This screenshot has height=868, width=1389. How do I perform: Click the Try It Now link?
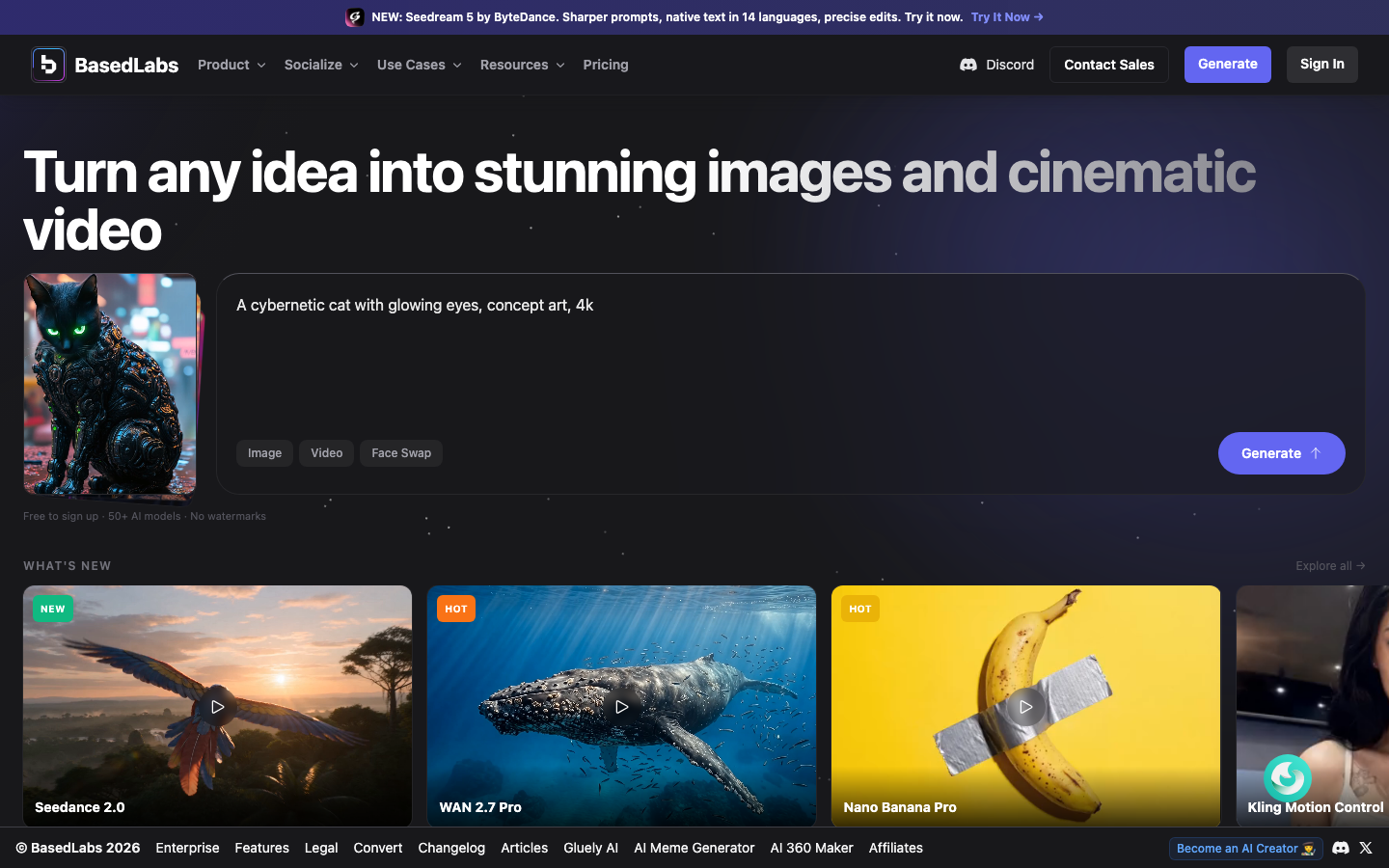click(x=1007, y=17)
